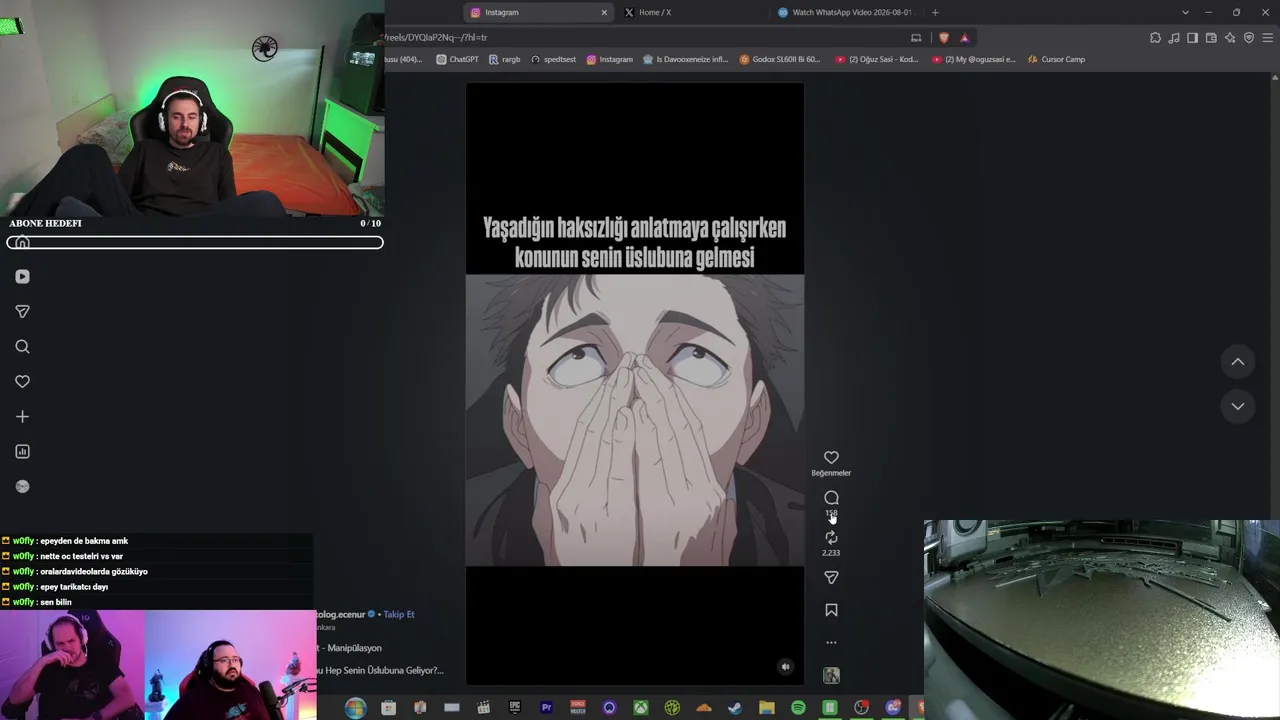Click the Takip Et follow link
The width and height of the screenshot is (1280, 720).
[x=399, y=614]
